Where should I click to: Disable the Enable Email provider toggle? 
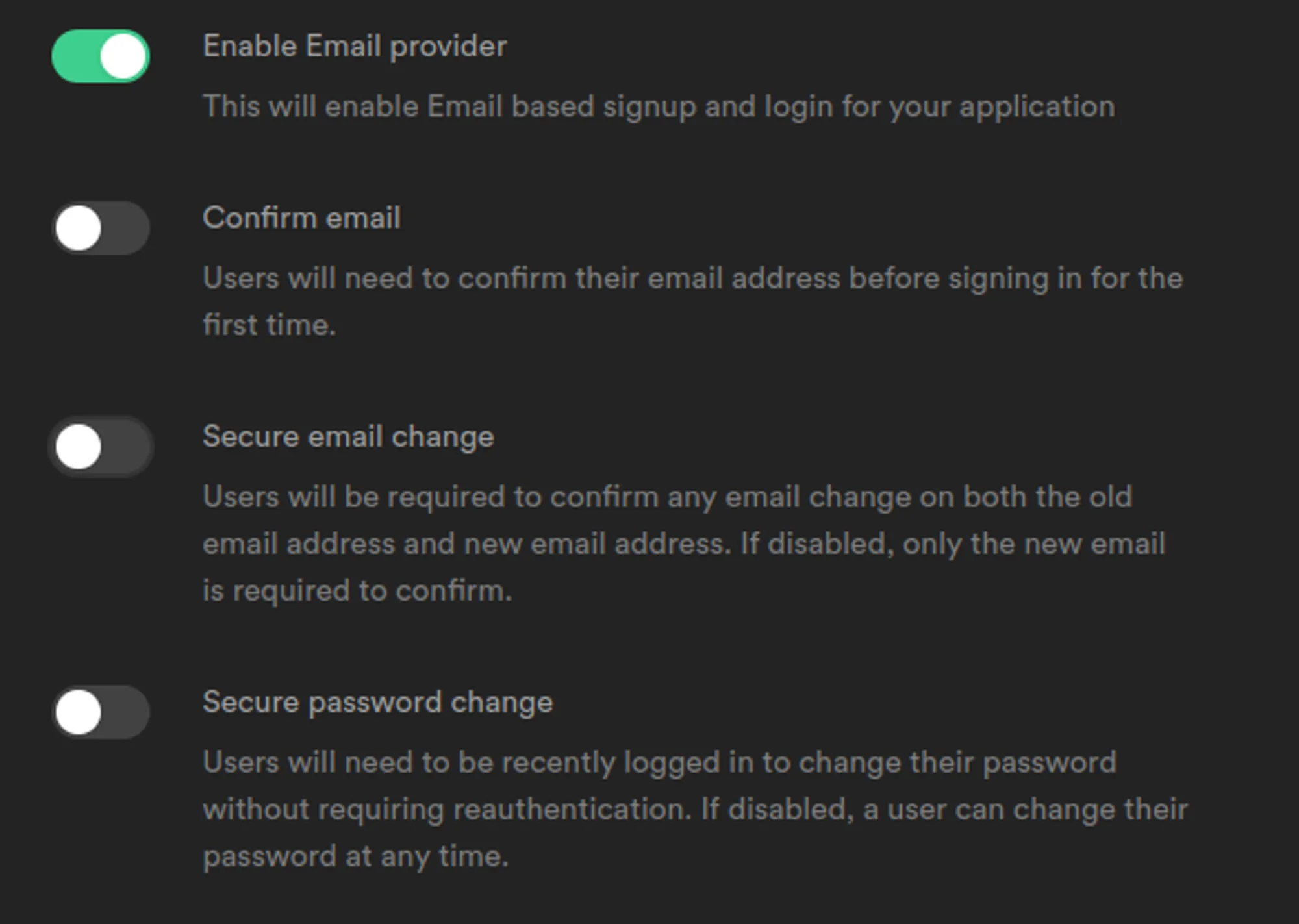point(101,56)
